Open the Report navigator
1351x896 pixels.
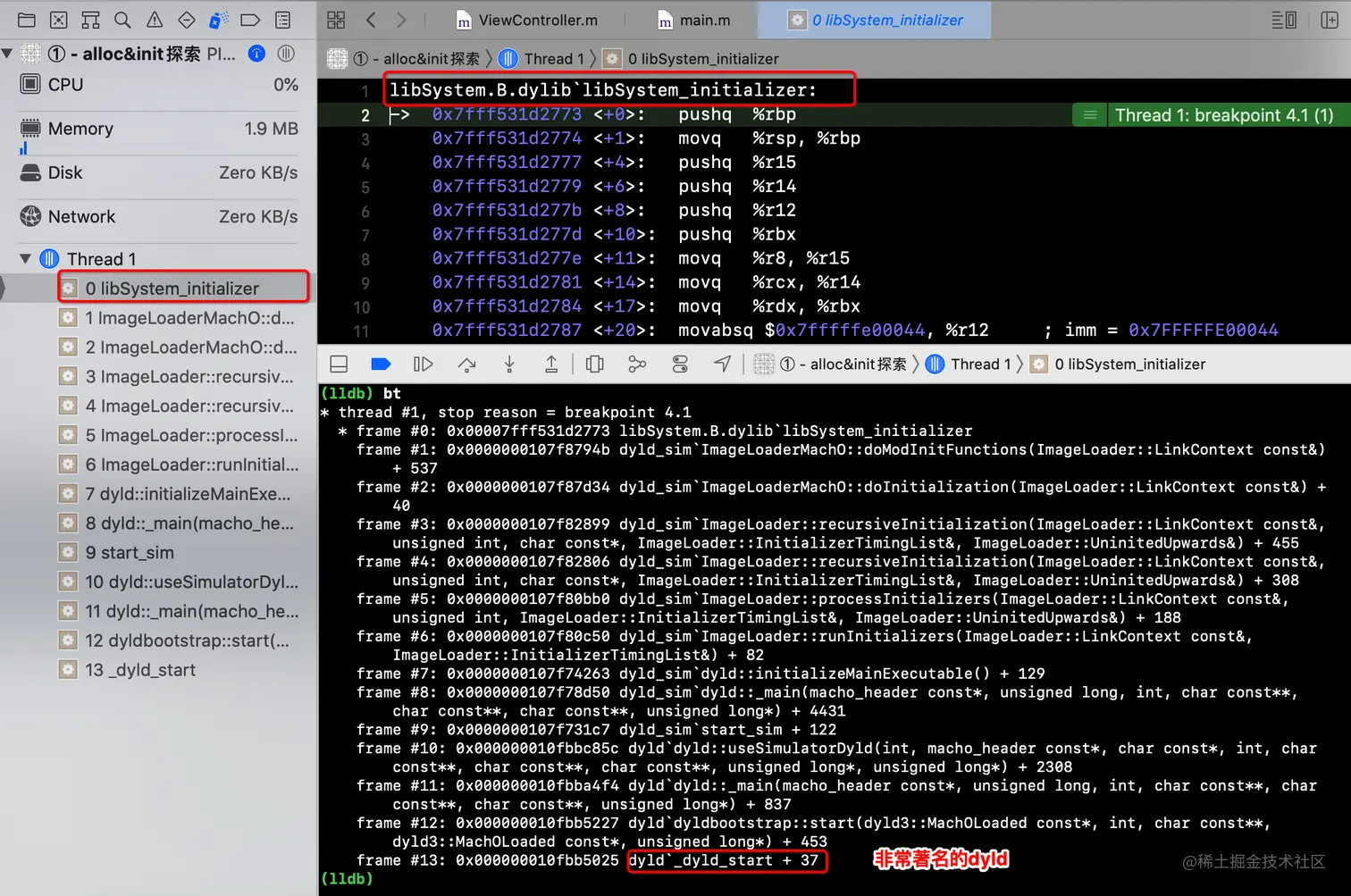[x=282, y=20]
